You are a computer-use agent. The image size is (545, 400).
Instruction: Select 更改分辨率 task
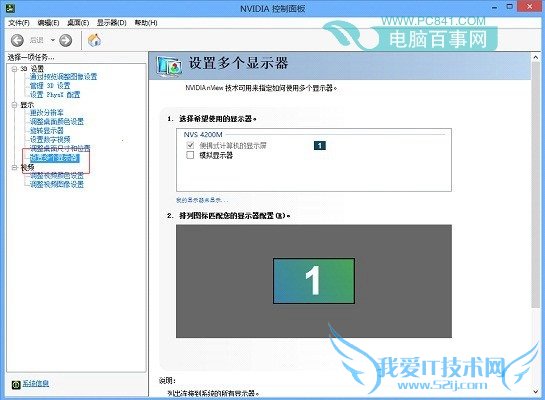point(47,113)
